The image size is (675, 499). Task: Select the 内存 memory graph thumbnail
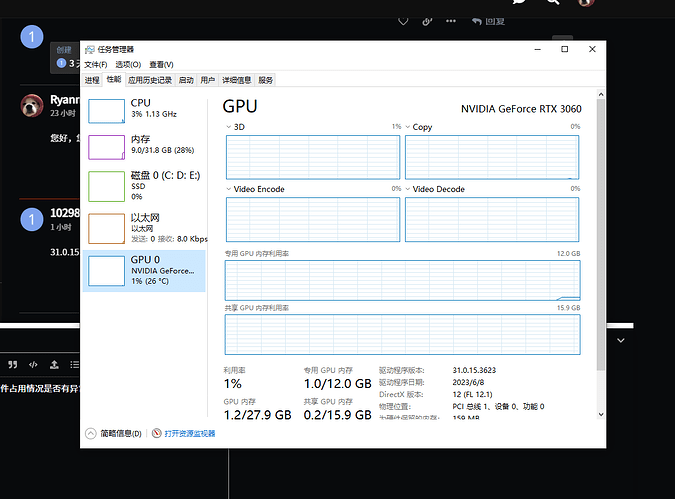coord(107,147)
